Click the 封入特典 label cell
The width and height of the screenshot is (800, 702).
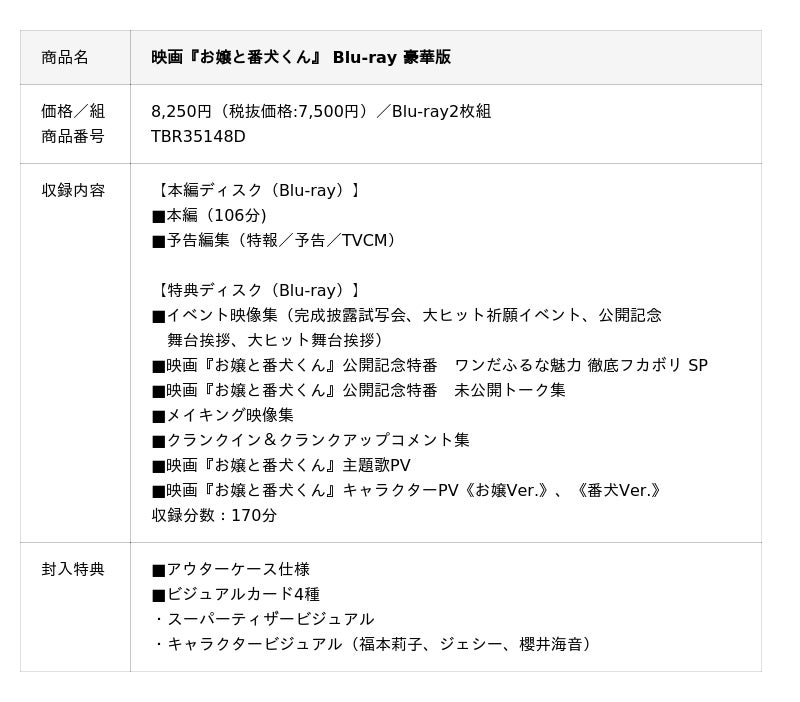point(73,569)
